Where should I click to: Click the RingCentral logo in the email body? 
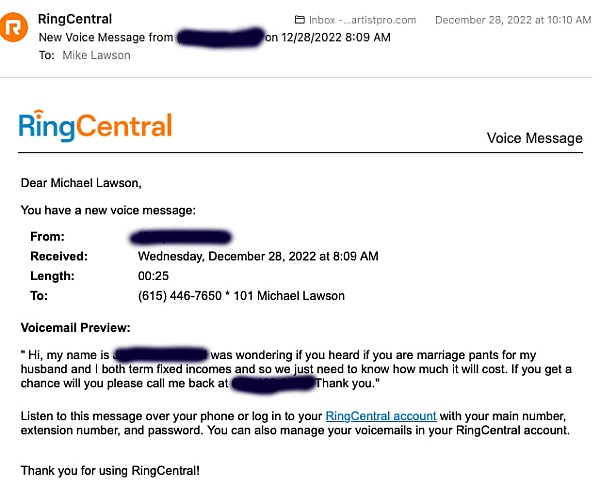(96, 125)
